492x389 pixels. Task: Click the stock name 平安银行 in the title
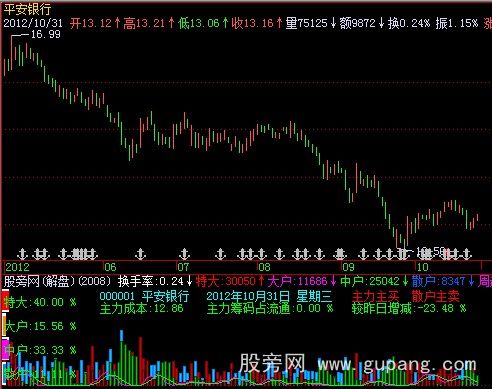pos(27,9)
